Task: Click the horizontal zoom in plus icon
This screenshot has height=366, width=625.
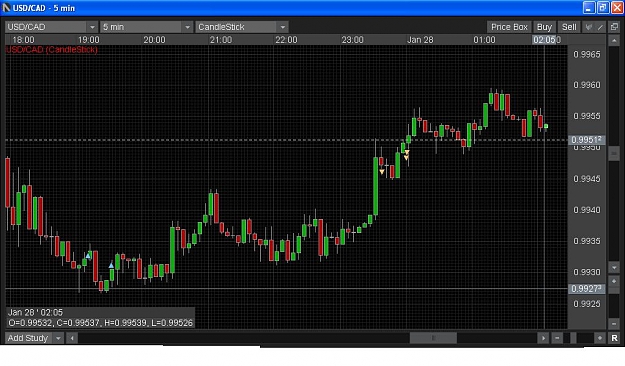Action: click(599, 338)
